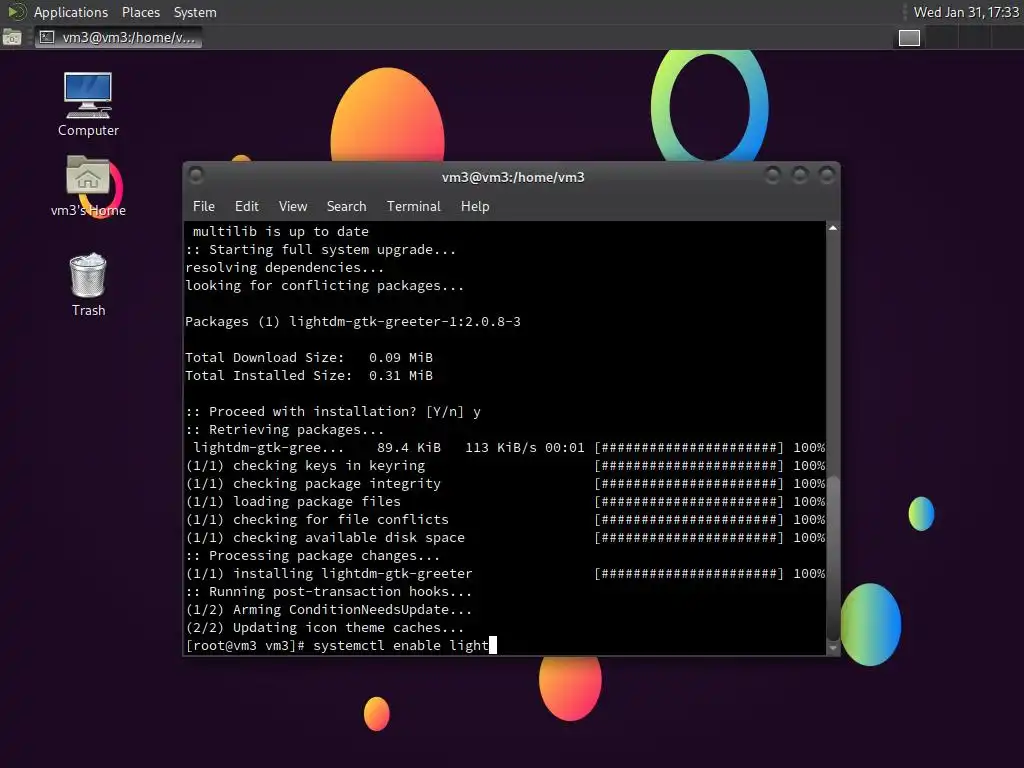This screenshot has width=1024, height=768.
Task: Click the vm3@vm3:/home/v... taskbar button
Action: (118, 37)
